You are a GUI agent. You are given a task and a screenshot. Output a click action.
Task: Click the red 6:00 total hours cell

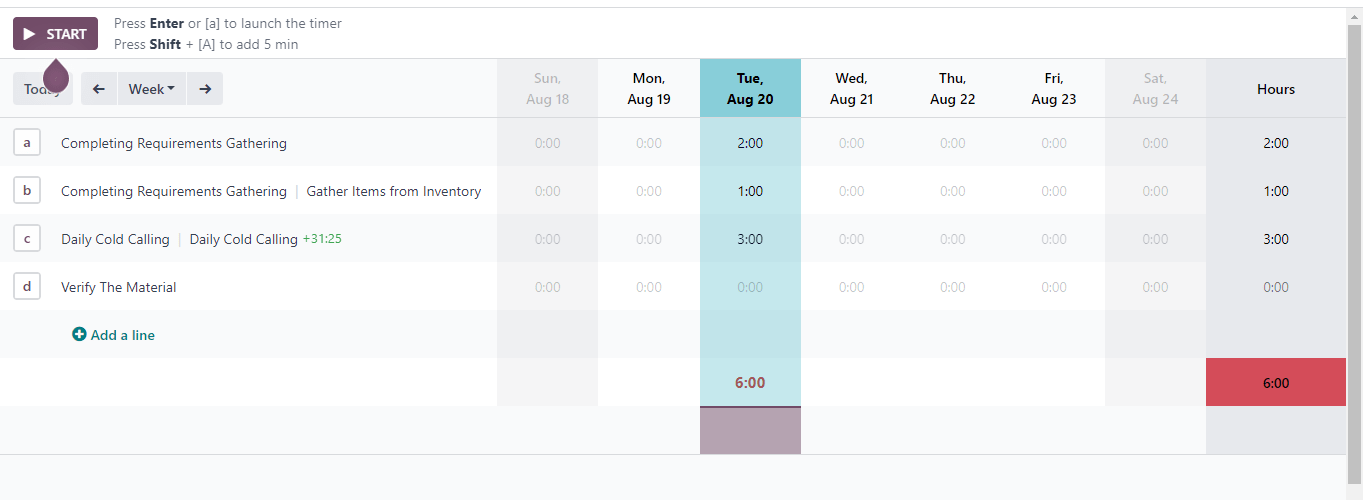click(1276, 383)
